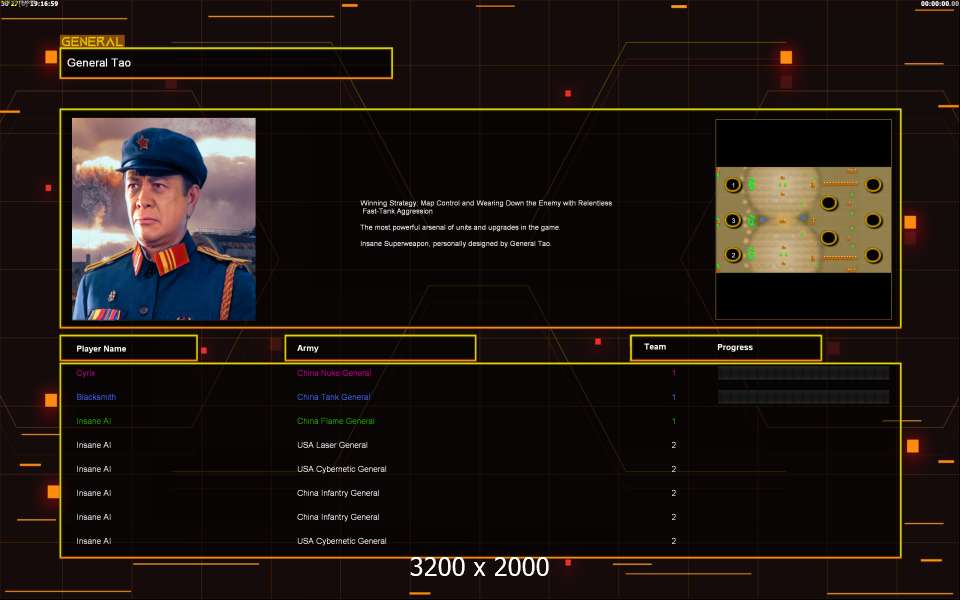The image size is (960, 600).
Task: Click the General Tao name field
Action: coord(226,63)
